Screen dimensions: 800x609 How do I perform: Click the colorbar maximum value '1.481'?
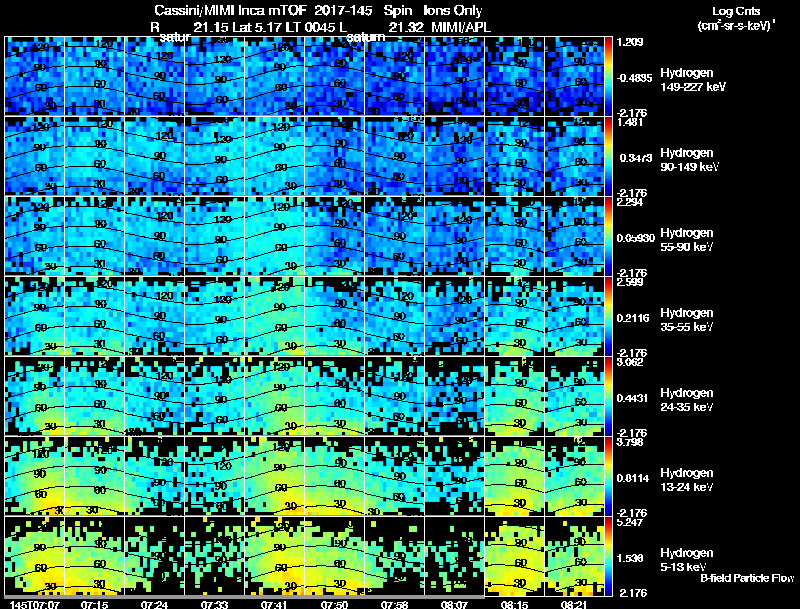(630, 122)
